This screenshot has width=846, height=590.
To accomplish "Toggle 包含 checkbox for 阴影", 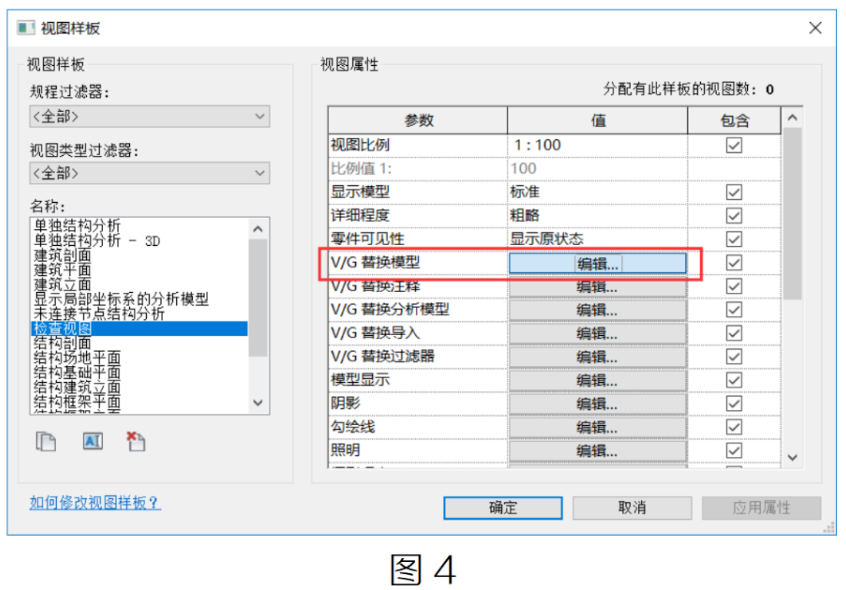I will coord(734,403).
